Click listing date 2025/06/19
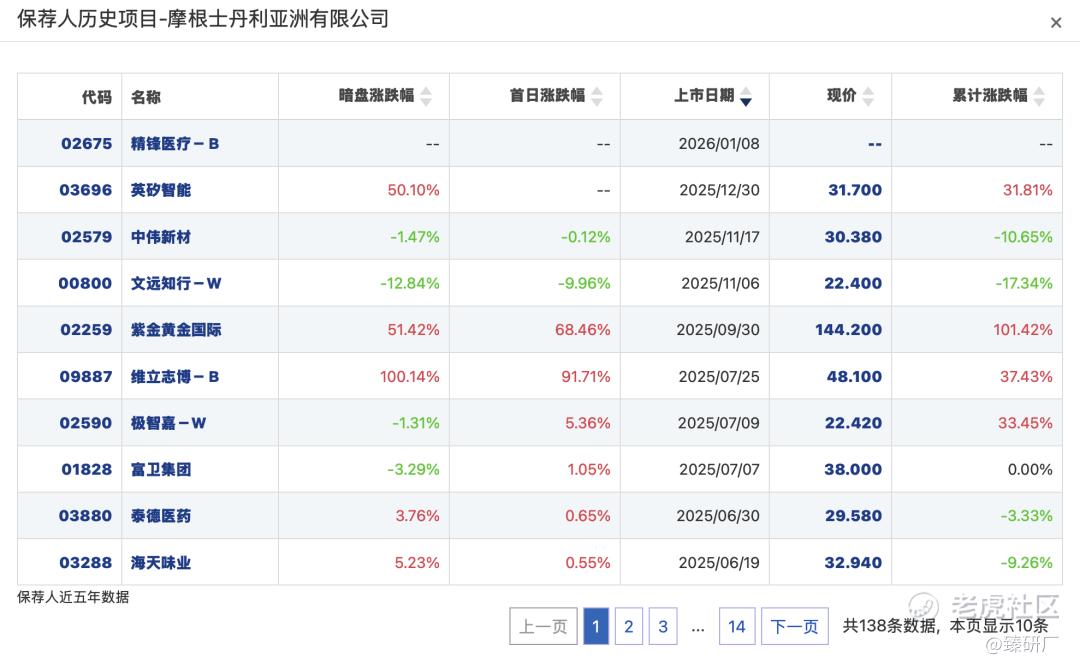Screen dimensions: 1080x669 pos(719,563)
